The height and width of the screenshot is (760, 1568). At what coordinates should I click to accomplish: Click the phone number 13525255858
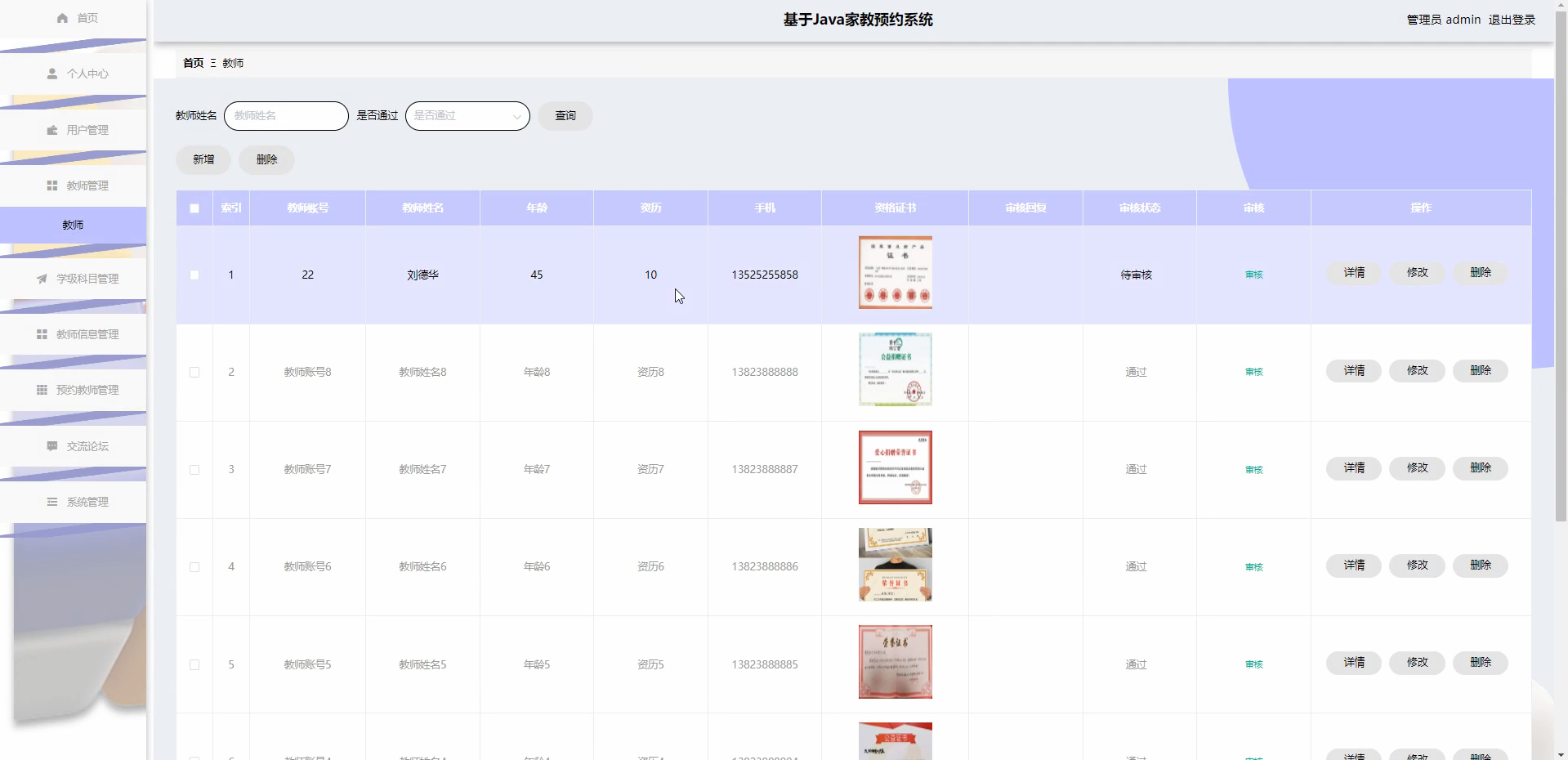coord(765,275)
